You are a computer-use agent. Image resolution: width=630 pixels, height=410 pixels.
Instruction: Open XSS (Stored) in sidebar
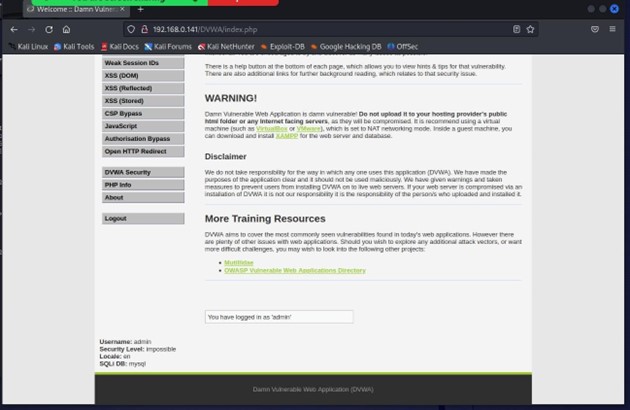(x=143, y=101)
